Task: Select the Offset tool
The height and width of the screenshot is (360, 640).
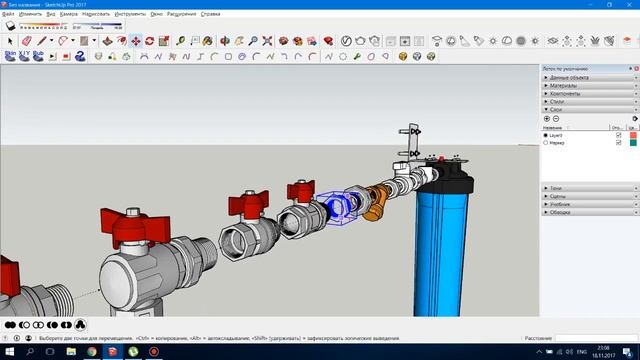Action: coord(122,41)
